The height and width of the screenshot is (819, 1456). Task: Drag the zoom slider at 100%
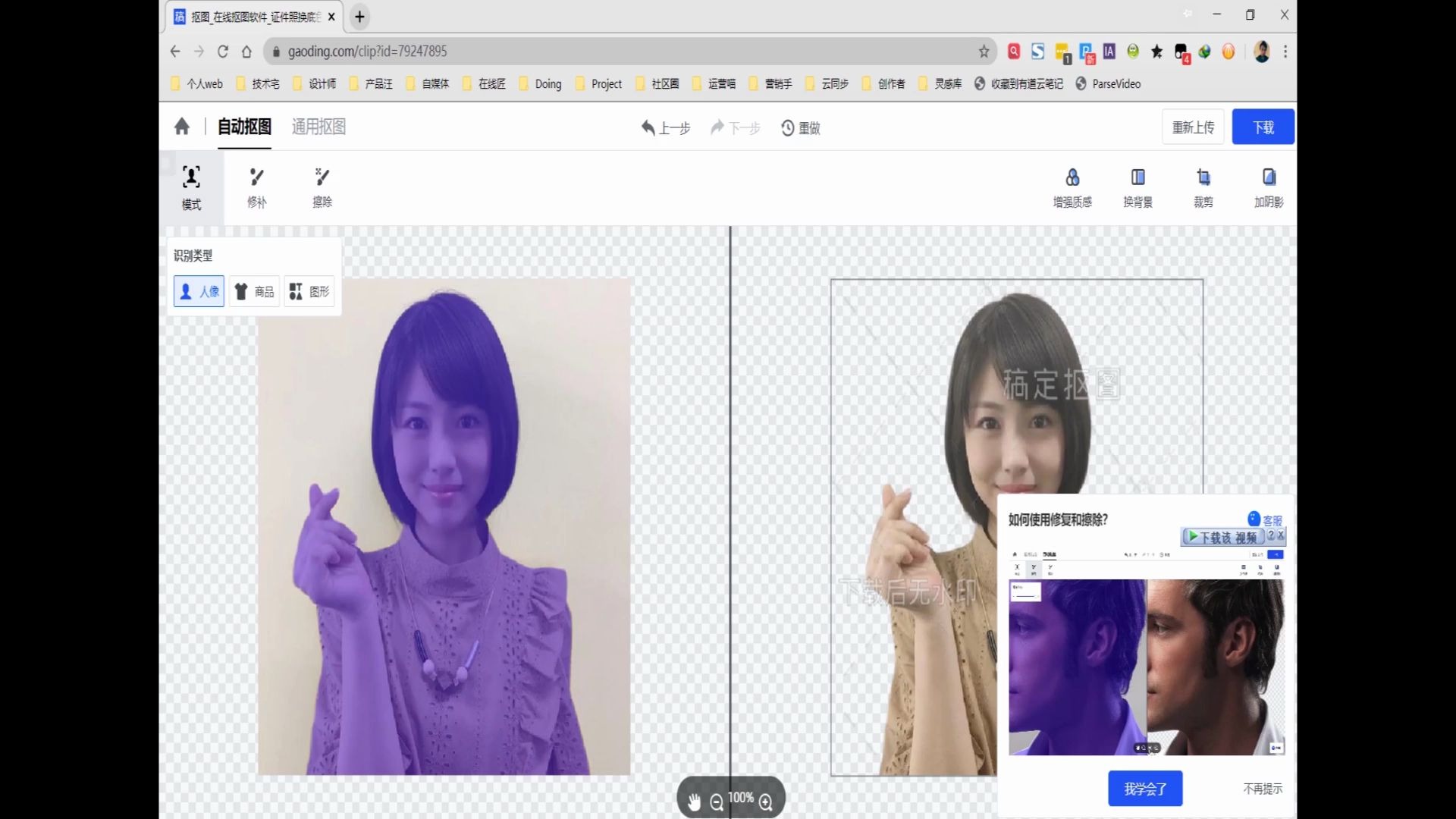point(740,797)
